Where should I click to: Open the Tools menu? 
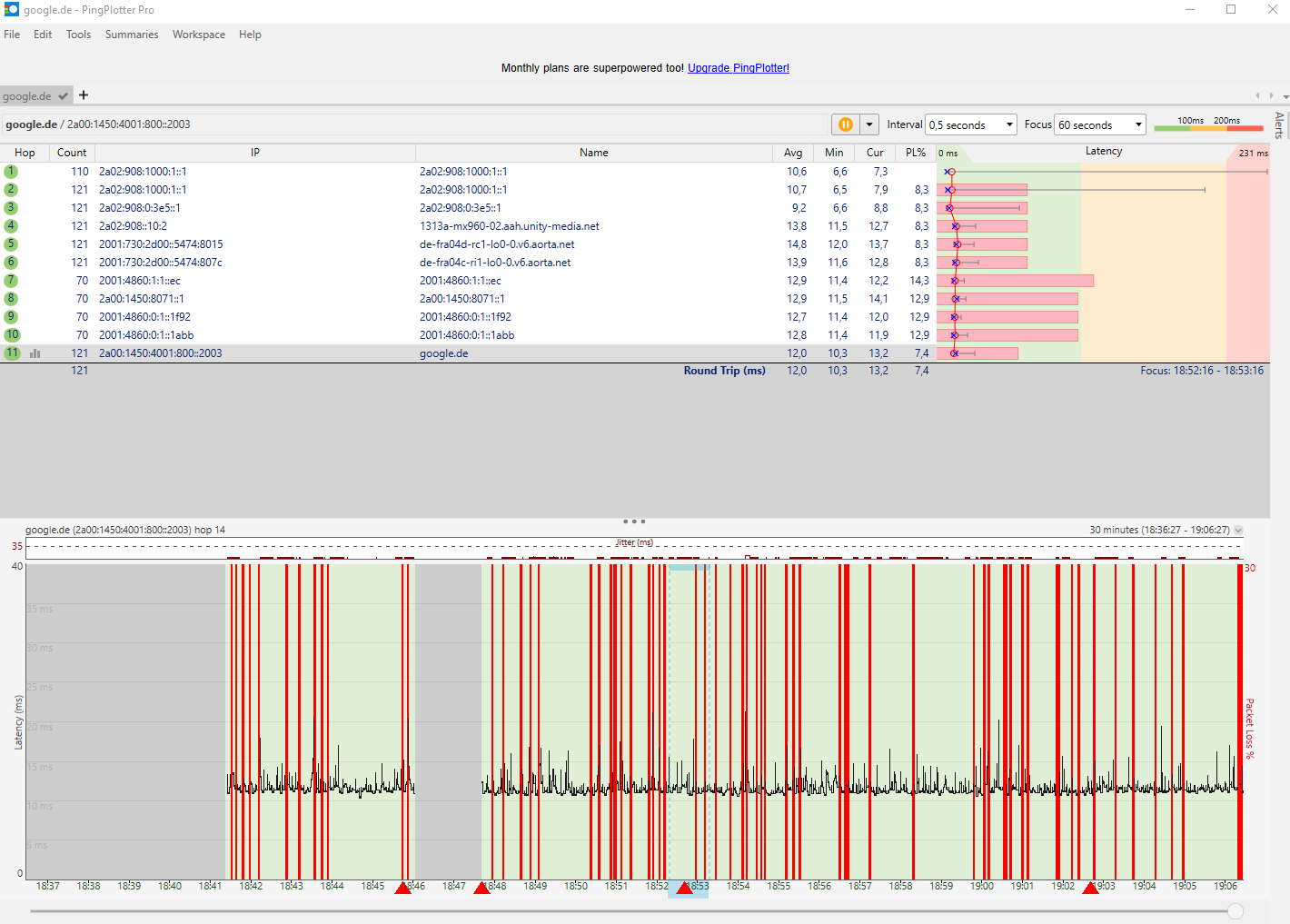[78, 35]
